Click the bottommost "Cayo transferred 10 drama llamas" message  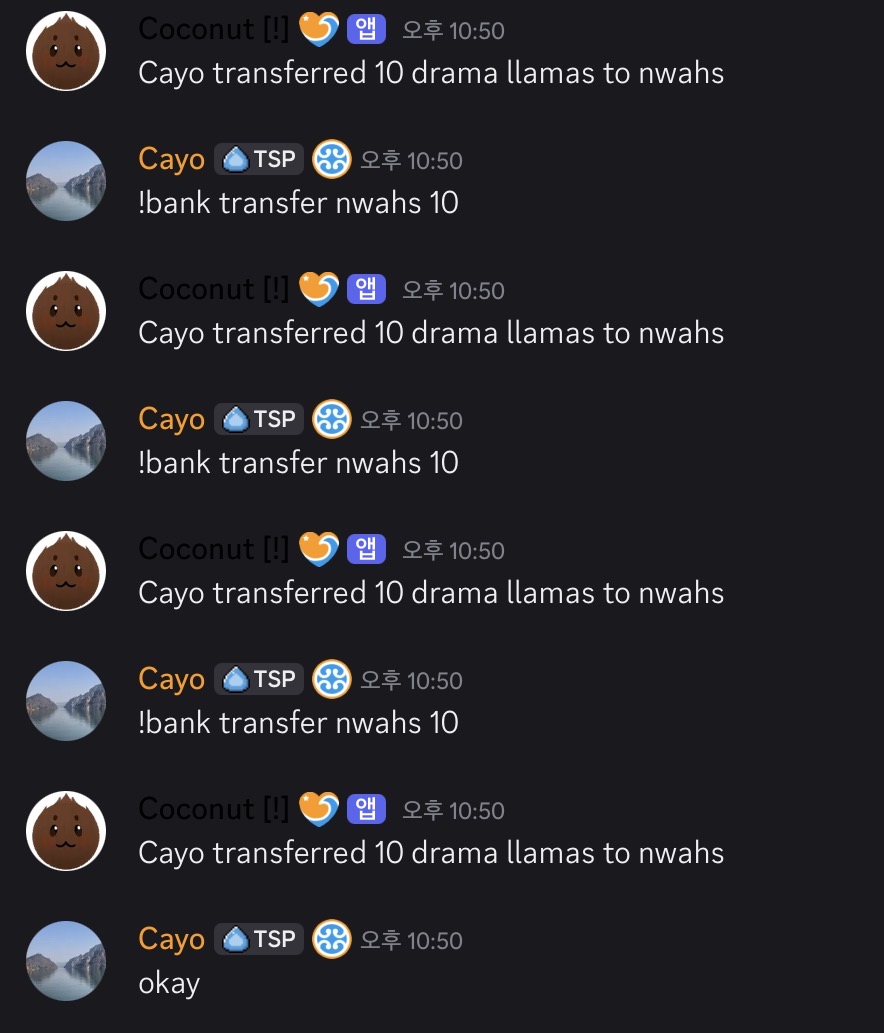point(431,853)
